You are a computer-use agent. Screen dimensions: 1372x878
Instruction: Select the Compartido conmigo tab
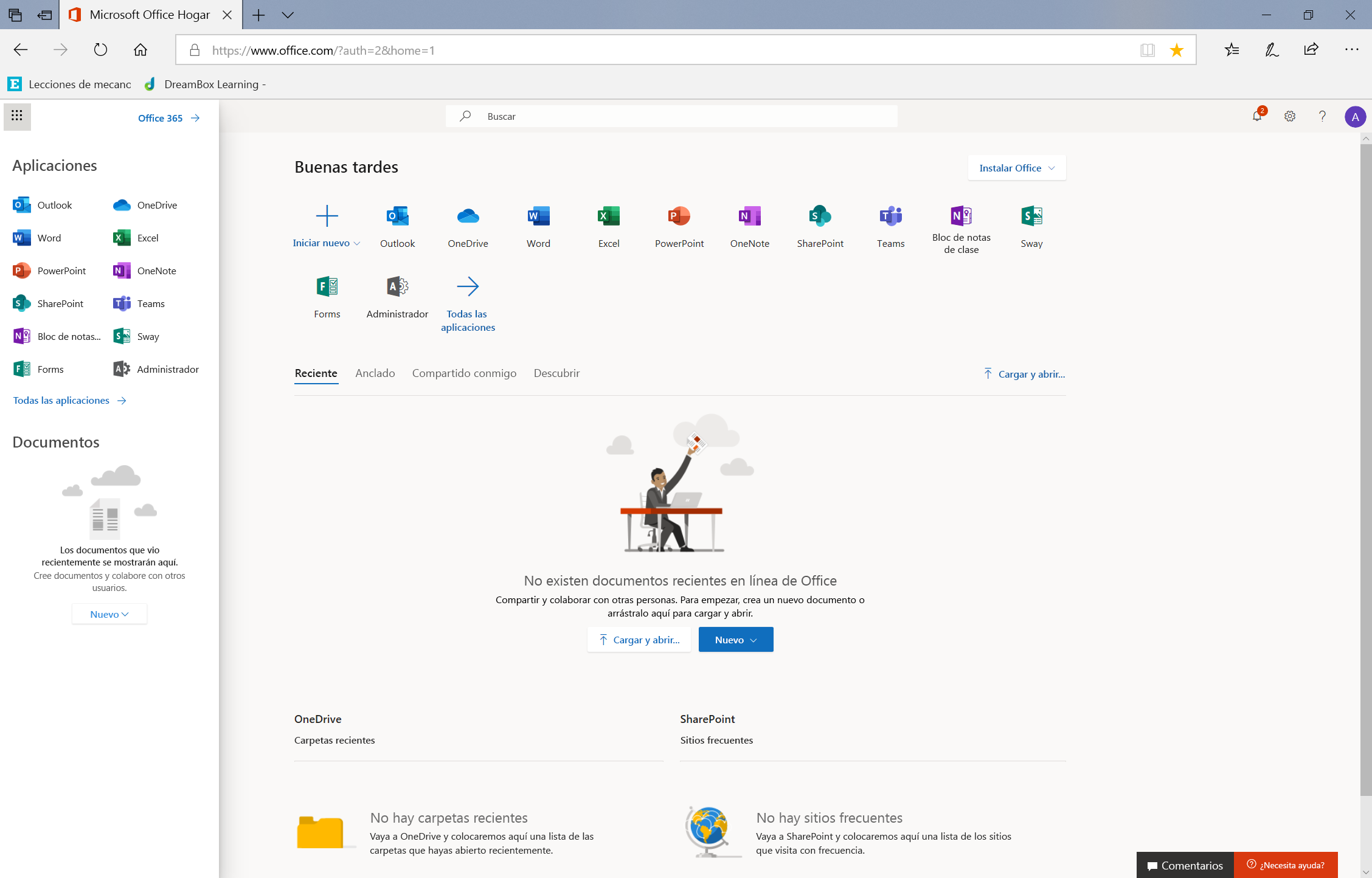pyautogui.click(x=462, y=373)
